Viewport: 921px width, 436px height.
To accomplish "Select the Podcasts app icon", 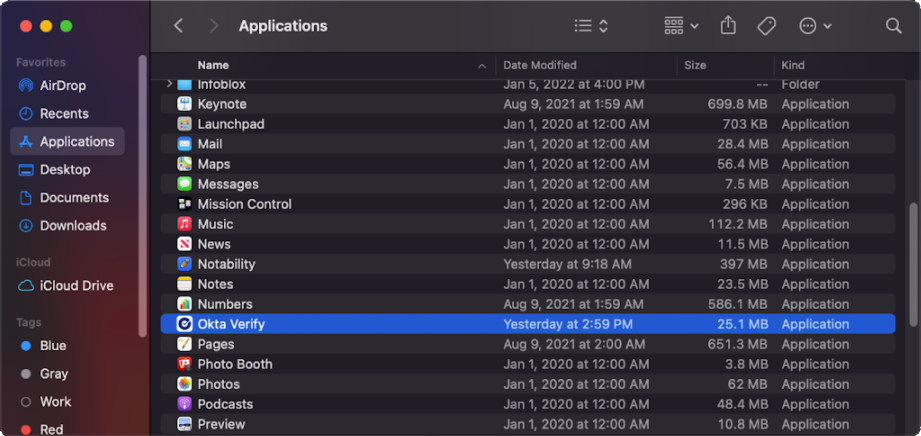I will (x=185, y=404).
